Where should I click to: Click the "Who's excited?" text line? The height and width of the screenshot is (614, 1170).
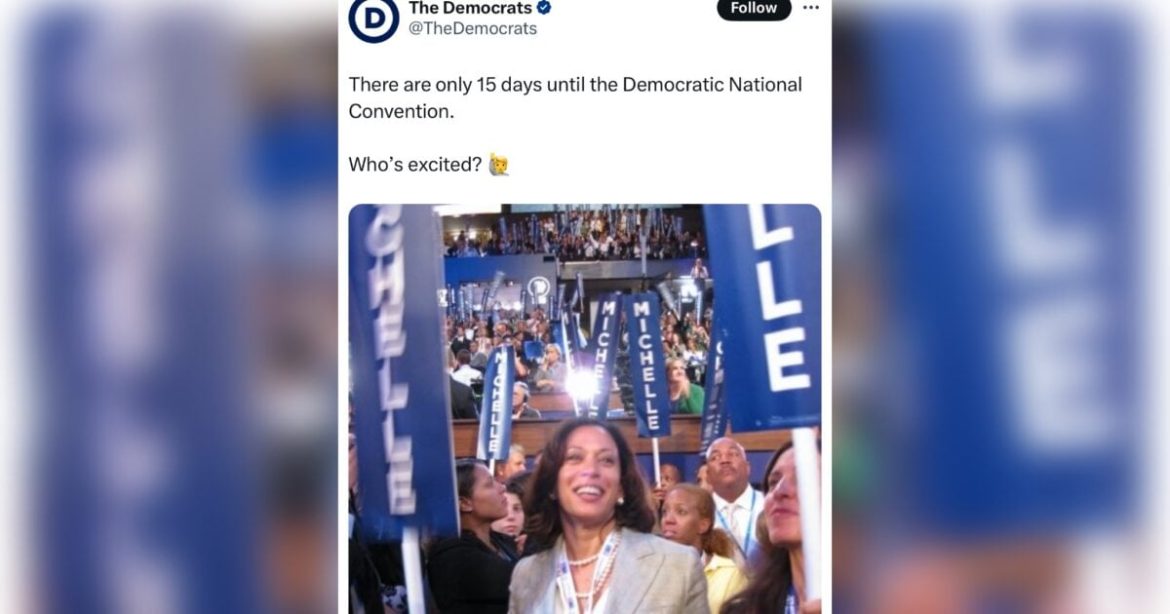pos(415,164)
